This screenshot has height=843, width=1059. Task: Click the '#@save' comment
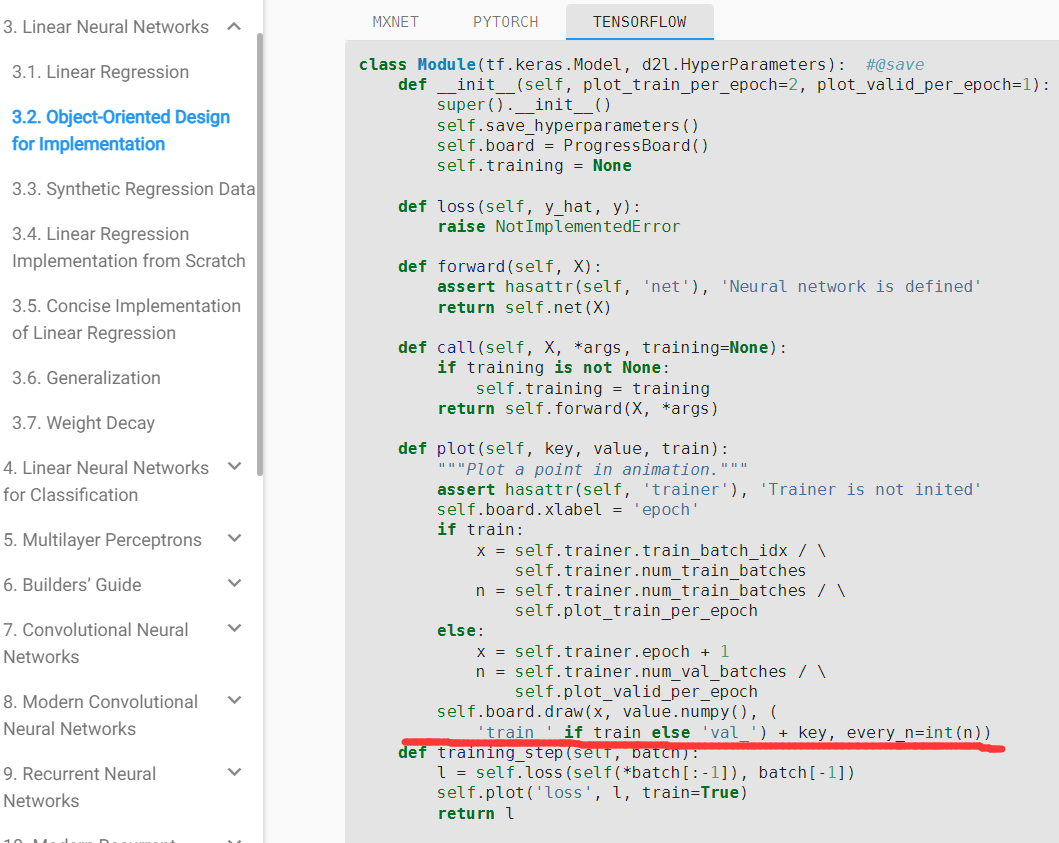click(x=895, y=65)
